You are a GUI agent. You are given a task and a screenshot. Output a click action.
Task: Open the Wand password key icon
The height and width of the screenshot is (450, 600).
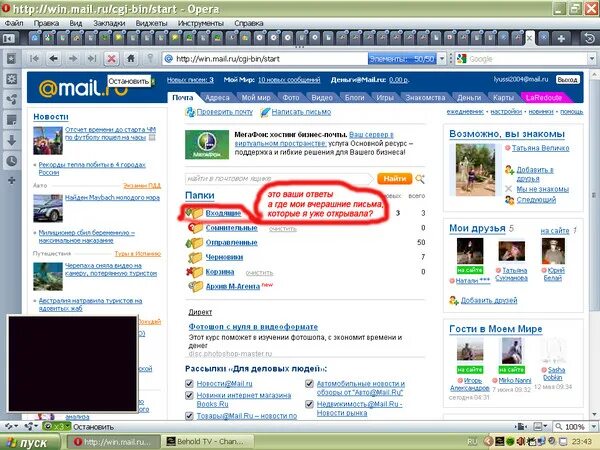tap(150, 59)
